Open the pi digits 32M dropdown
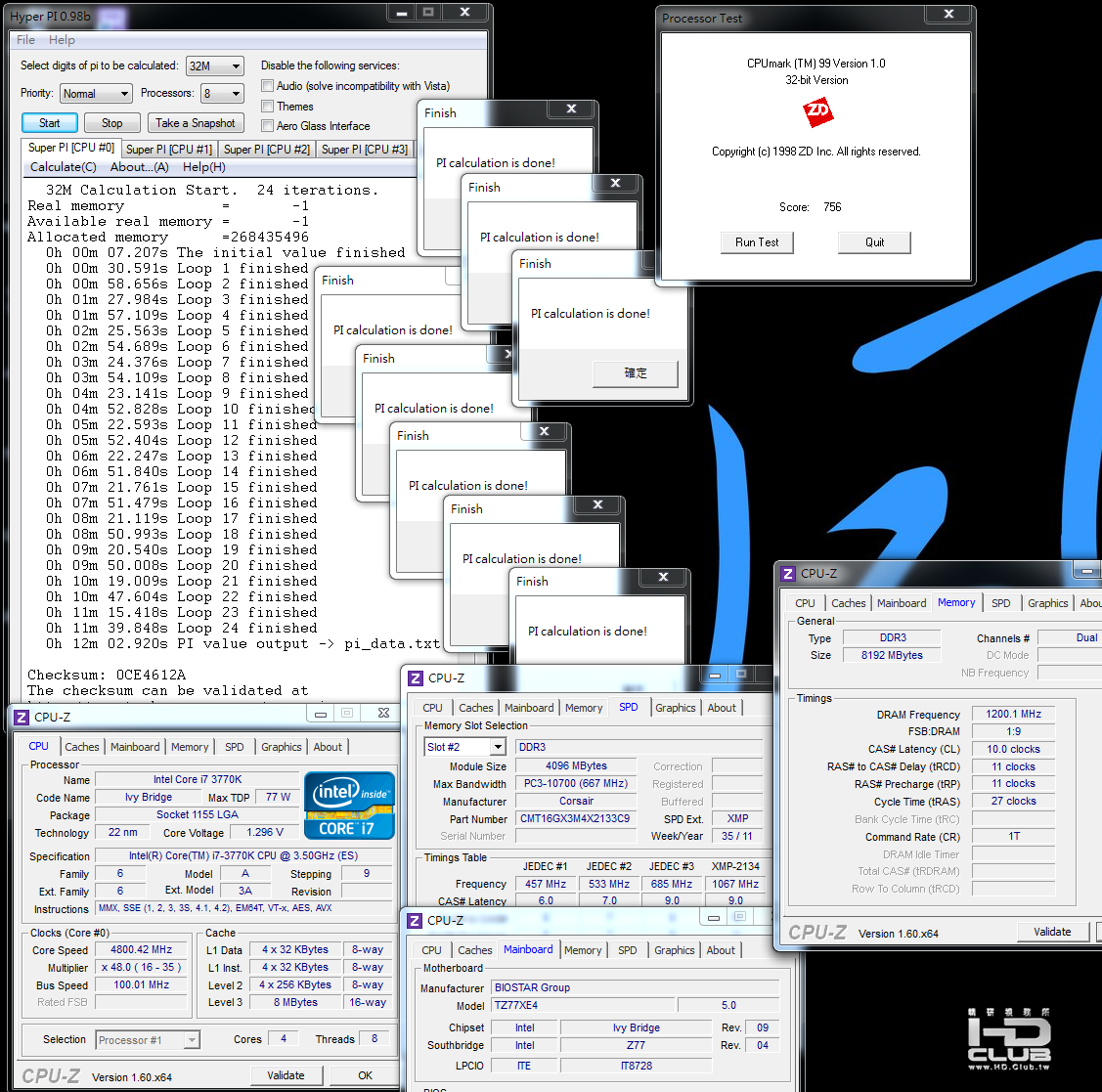This screenshot has height=1092, width=1102. pos(215,66)
